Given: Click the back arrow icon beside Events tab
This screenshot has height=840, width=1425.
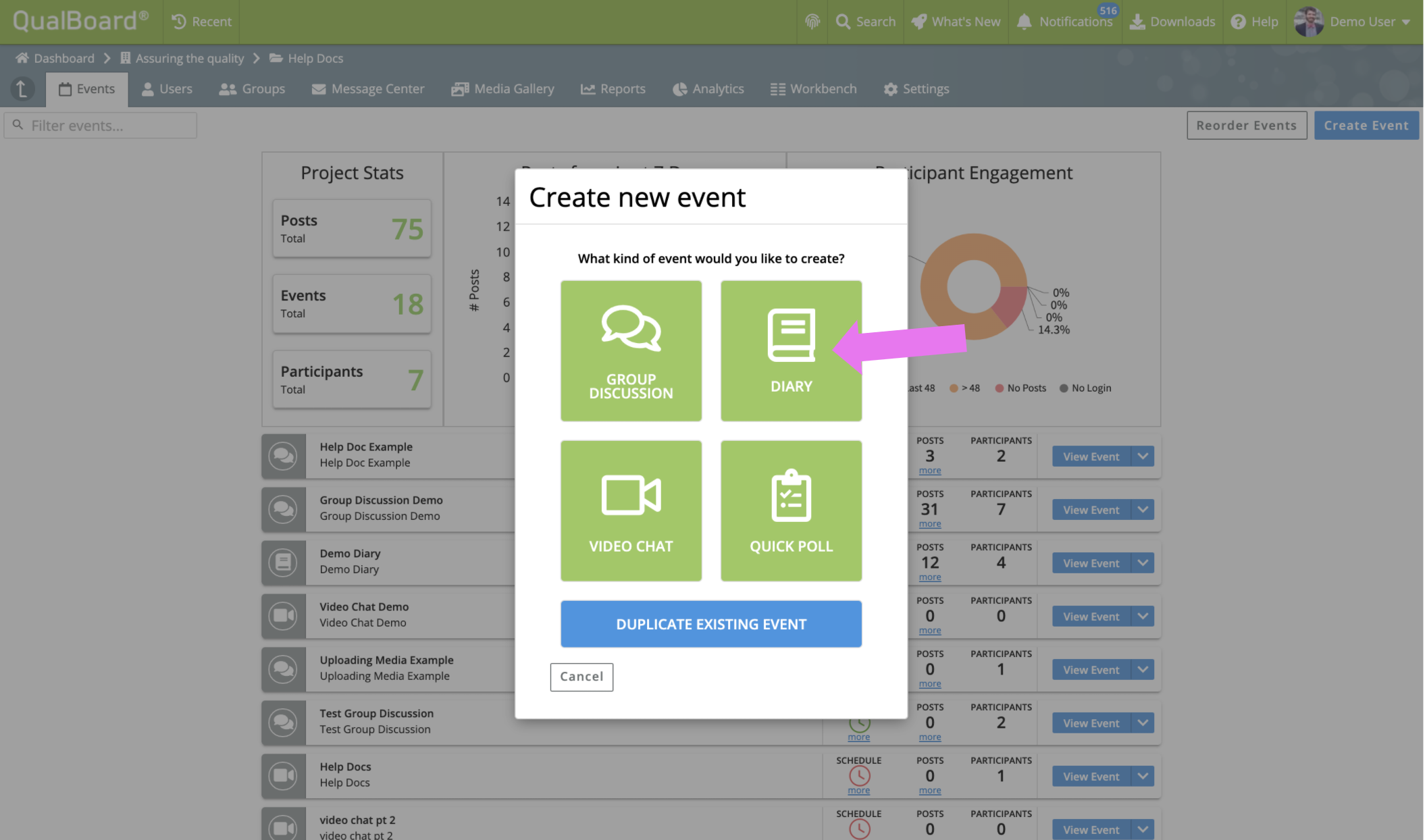Looking at the screenshot, I should pyautogui.click(x=22, y=88).
